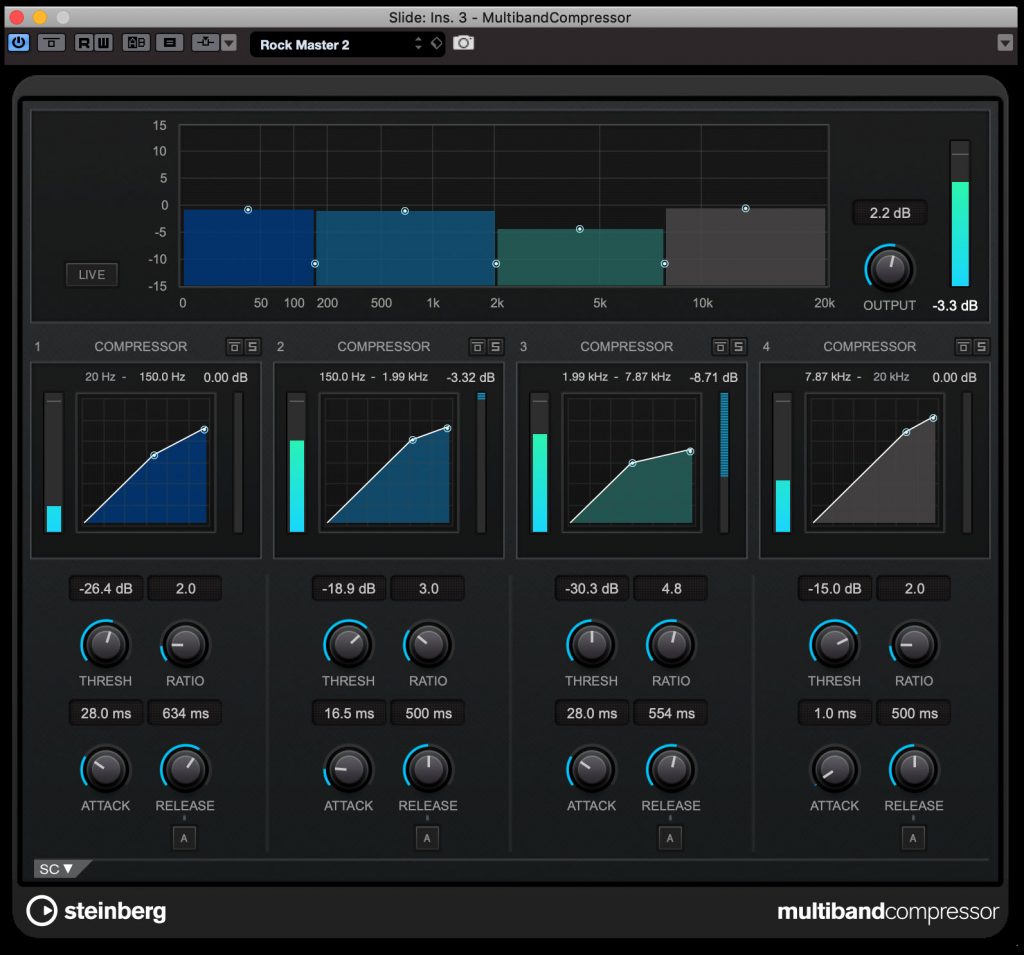Expand the SC panel at bottom left
This screenshot has height=955, width=1024.
tap(55, 868)
